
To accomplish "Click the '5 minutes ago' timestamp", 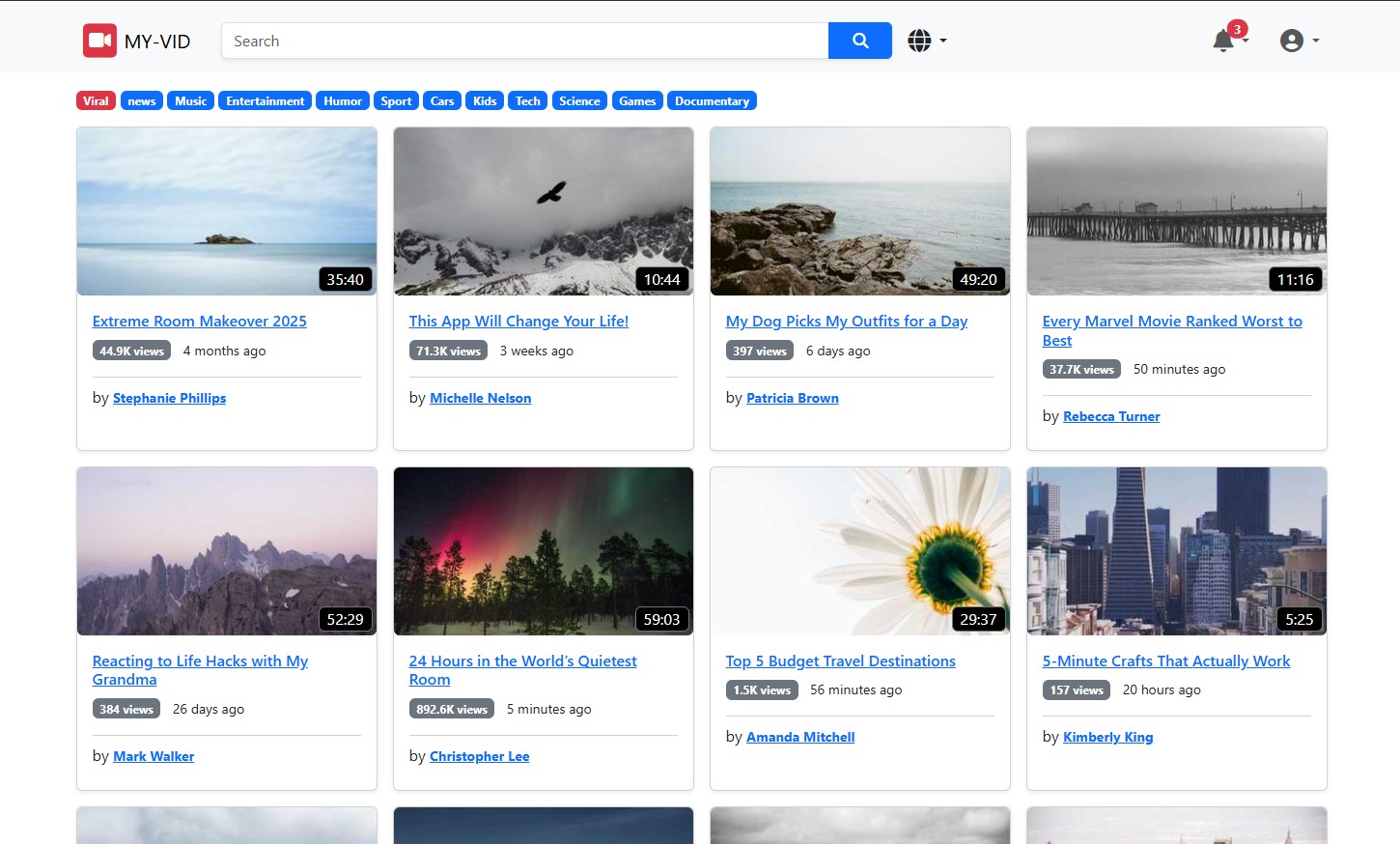I will coord(548,709).
